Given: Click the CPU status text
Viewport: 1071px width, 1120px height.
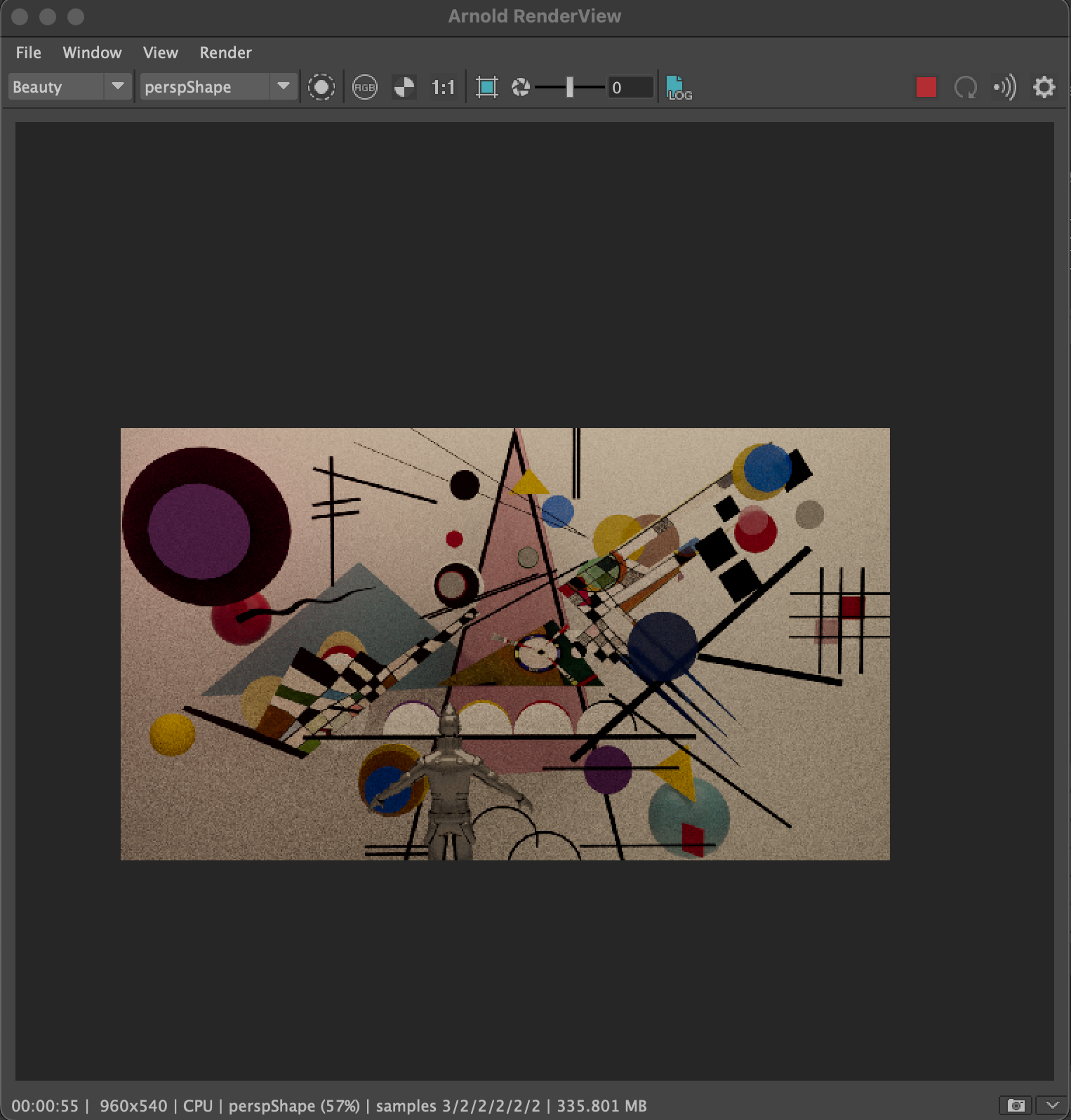Looking at the screenshot, I should pyautogui.click(x=198, y=1106).
